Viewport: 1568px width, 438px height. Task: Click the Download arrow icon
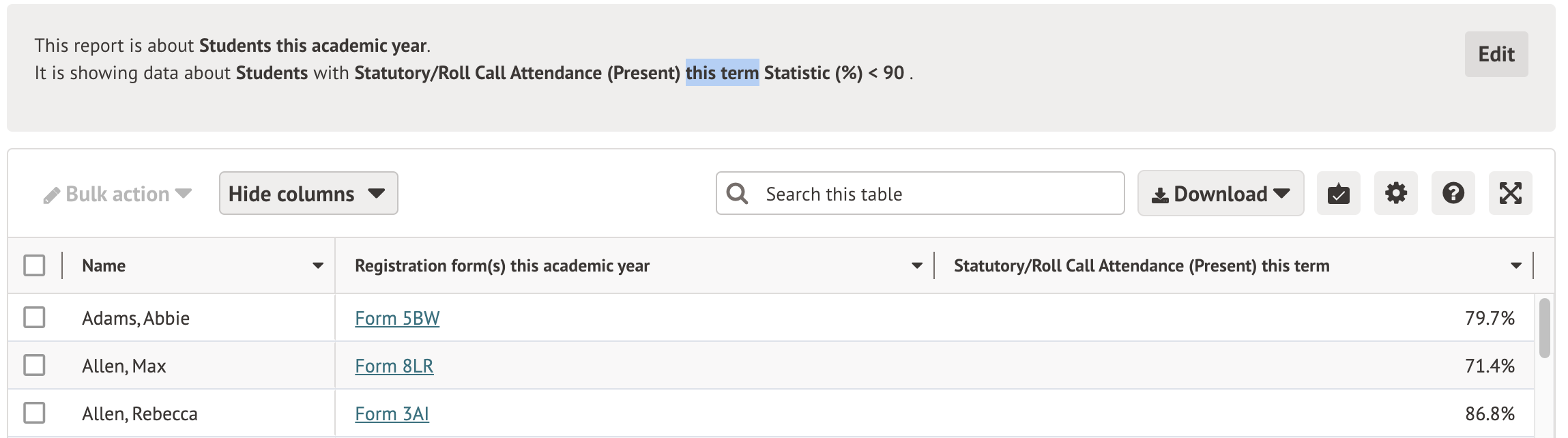point(1160,196)
